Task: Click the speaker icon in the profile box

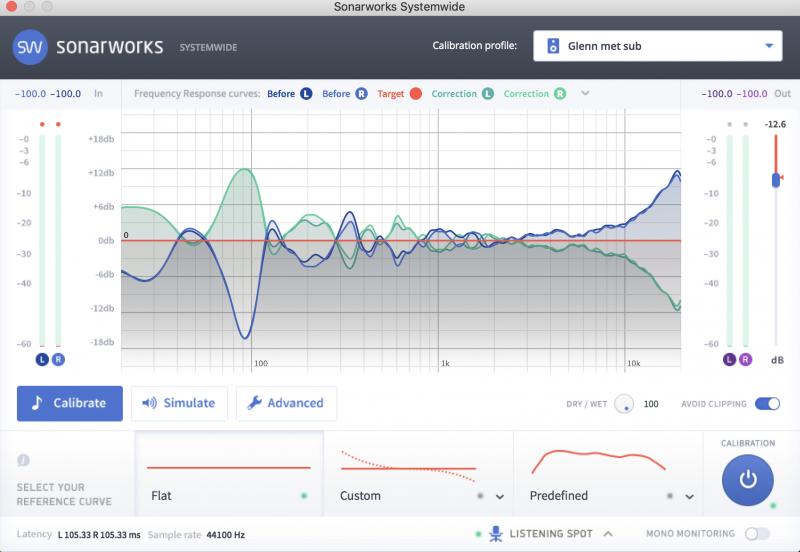Action: 553,46
